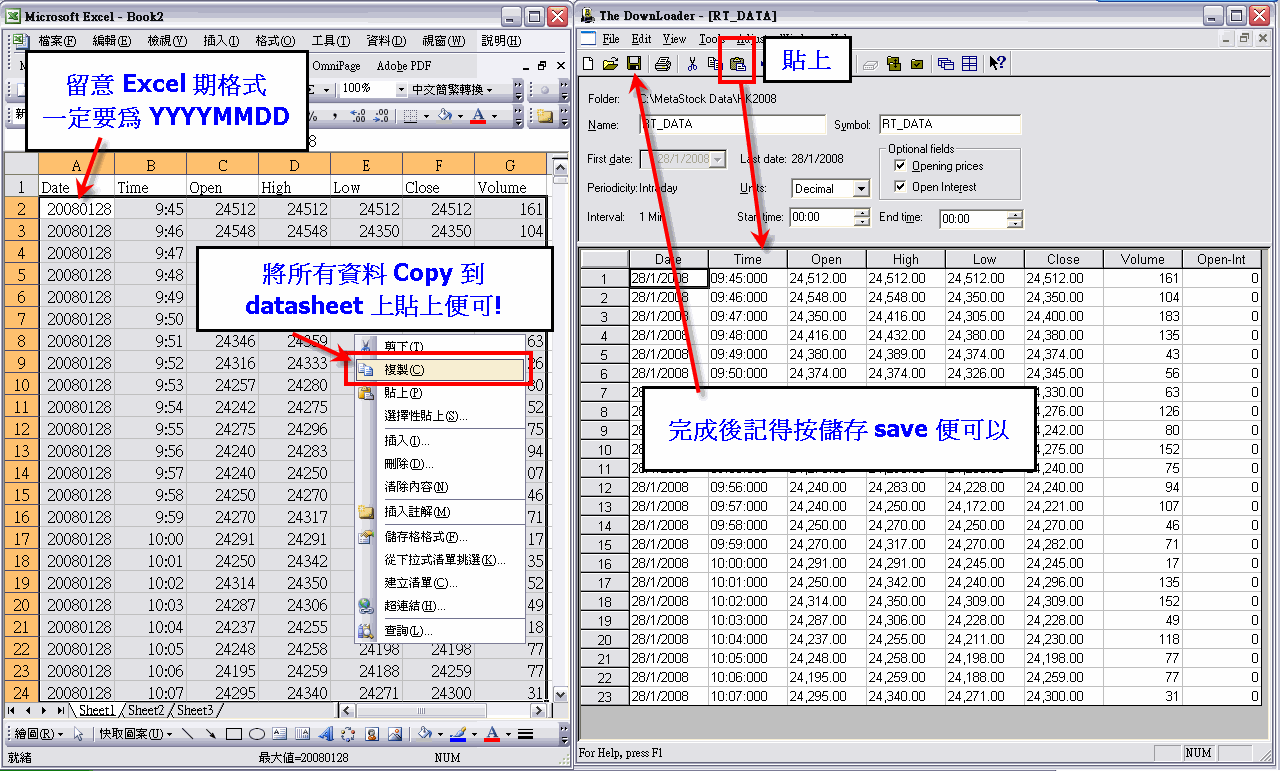1280x771 pixels.
Task: Open DownLoader View menu
Action: tap(675, 39)
